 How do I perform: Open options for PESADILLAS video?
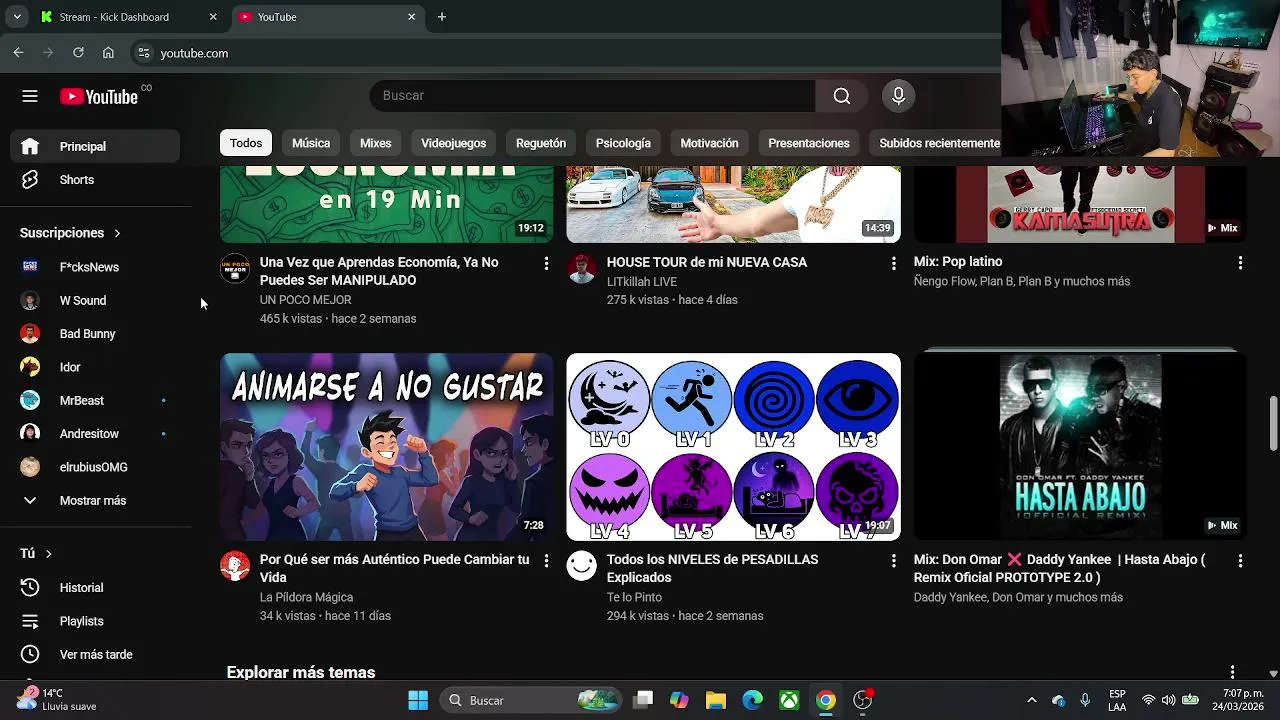[x=893, y=561]
